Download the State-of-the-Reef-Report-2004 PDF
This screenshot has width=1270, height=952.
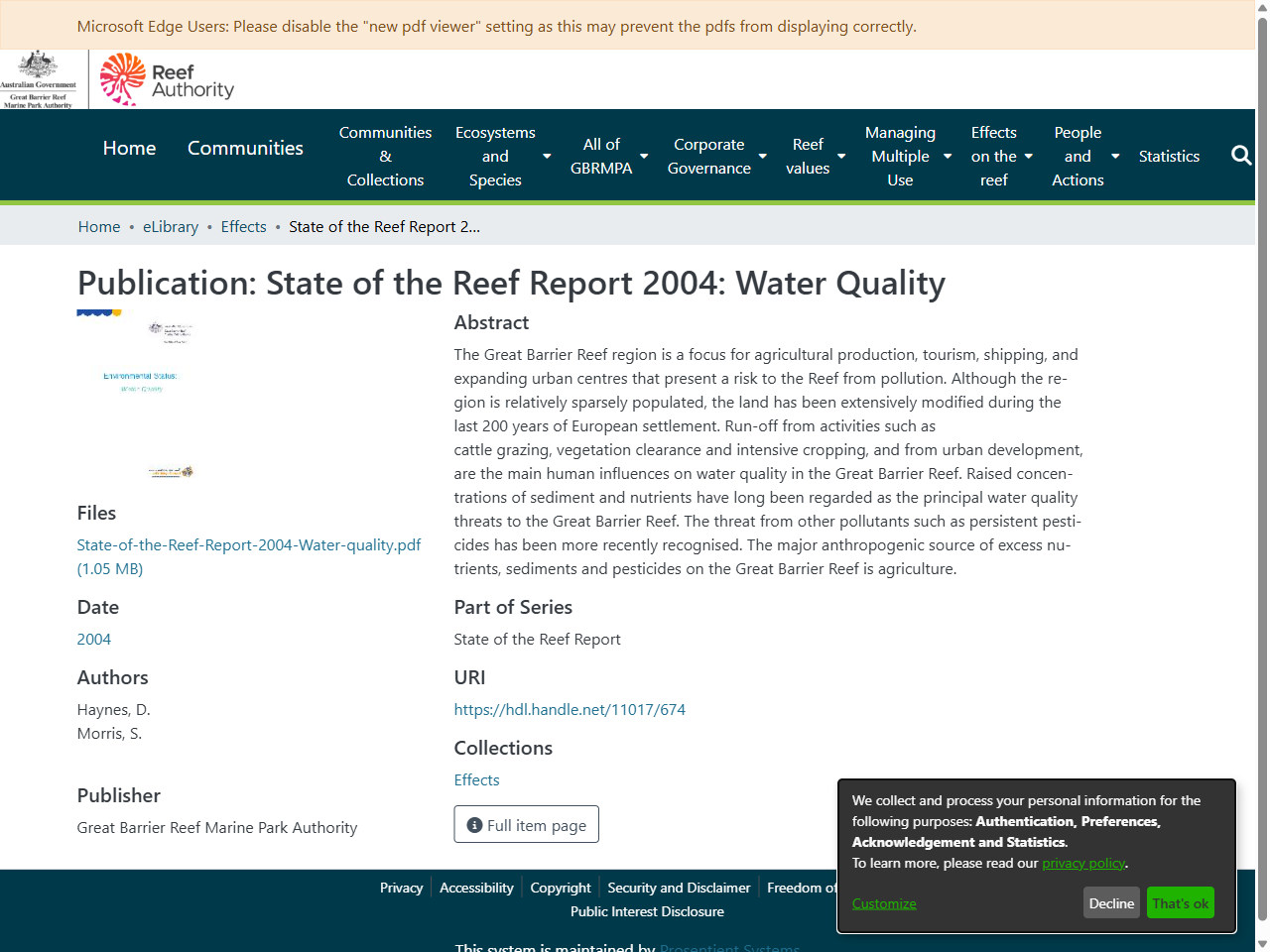tap(249, 544)
